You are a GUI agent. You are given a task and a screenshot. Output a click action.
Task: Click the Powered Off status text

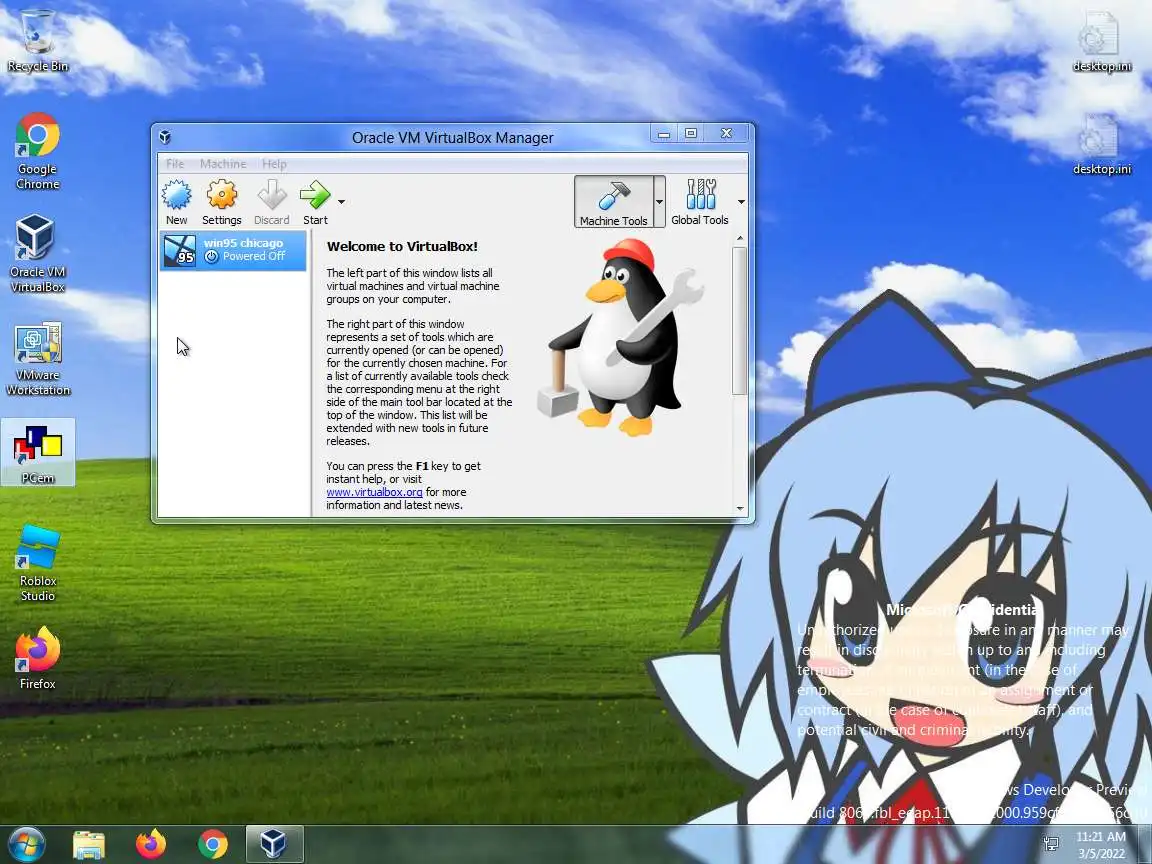pos(253,256)
